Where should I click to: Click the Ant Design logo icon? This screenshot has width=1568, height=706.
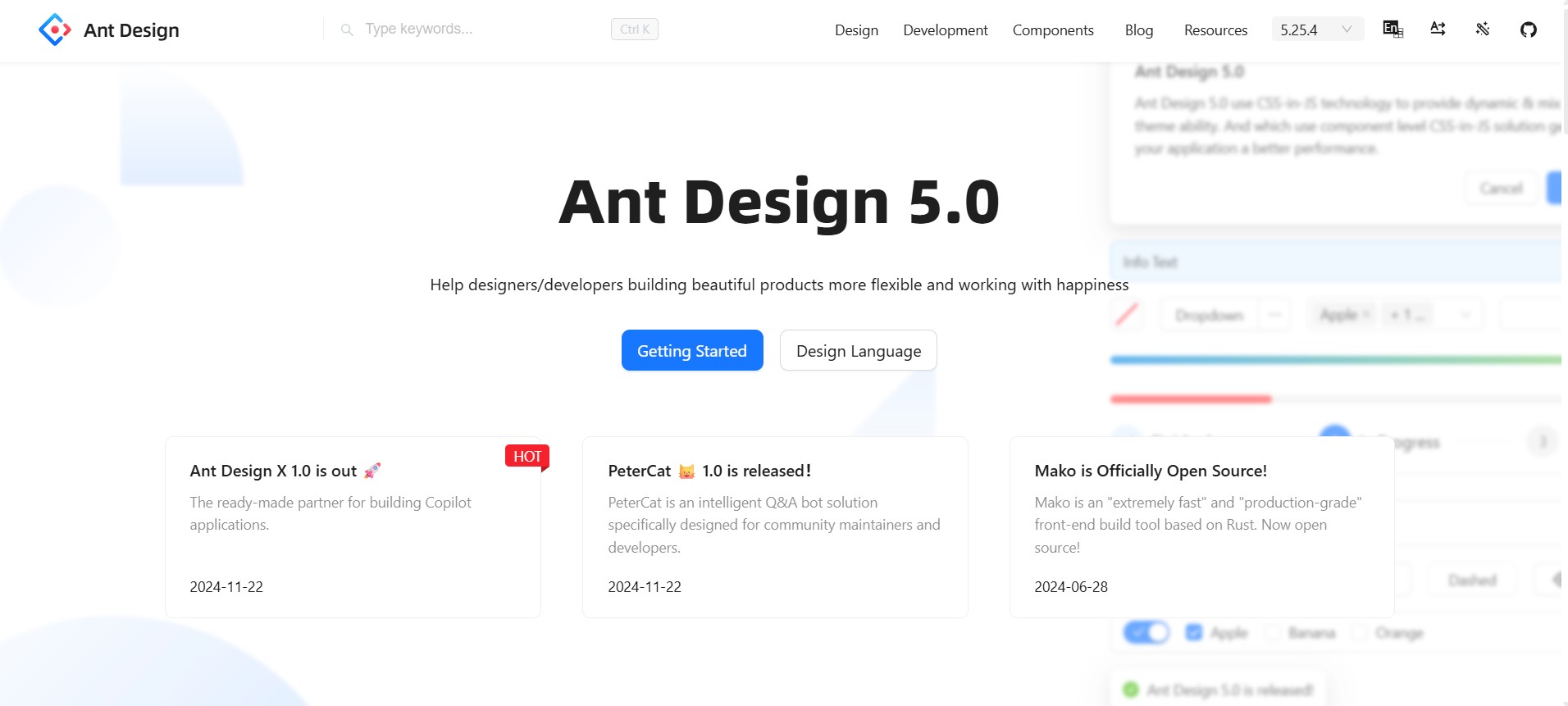click(x=55, y=30)
